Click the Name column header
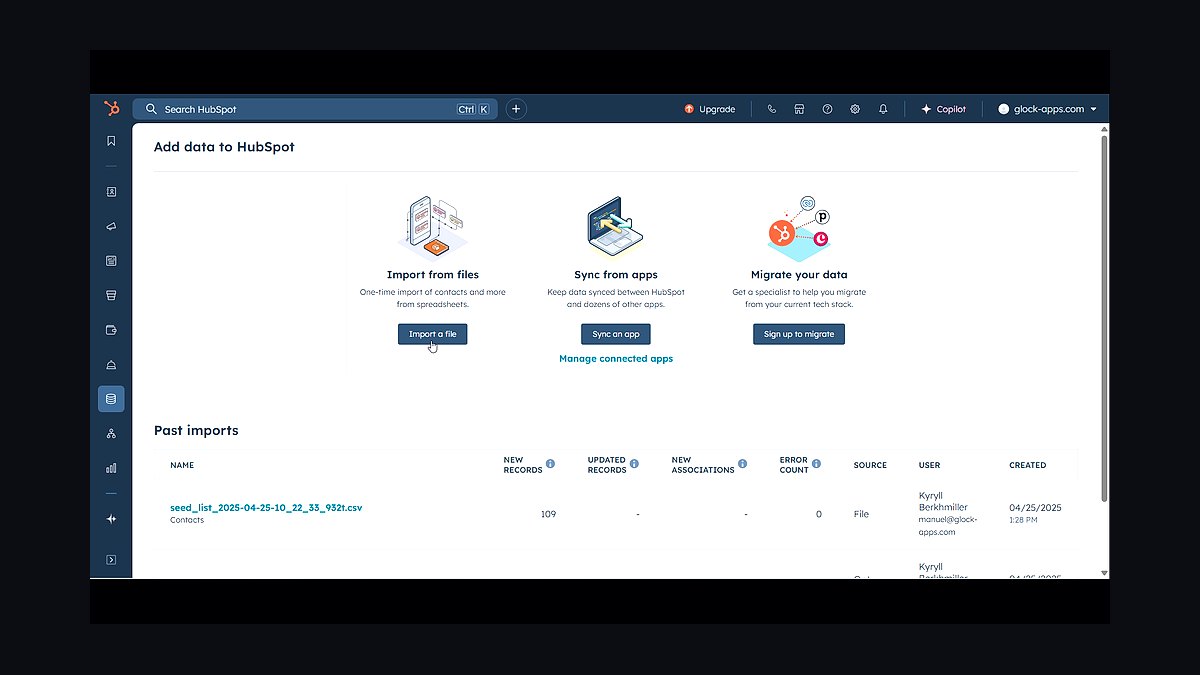The image size is (1200, 675). coord(182,465)
